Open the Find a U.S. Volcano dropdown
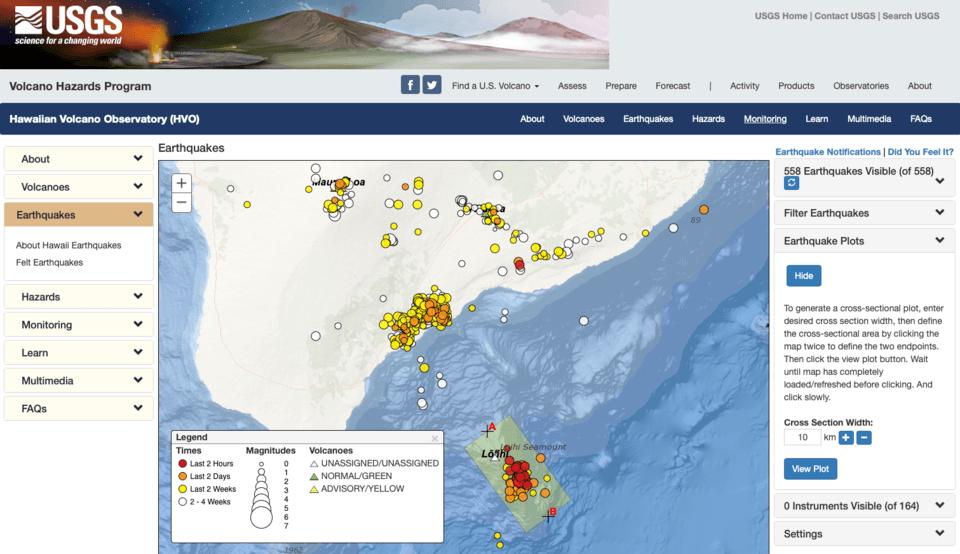960x554 pixels. click(x=495, y=86)
